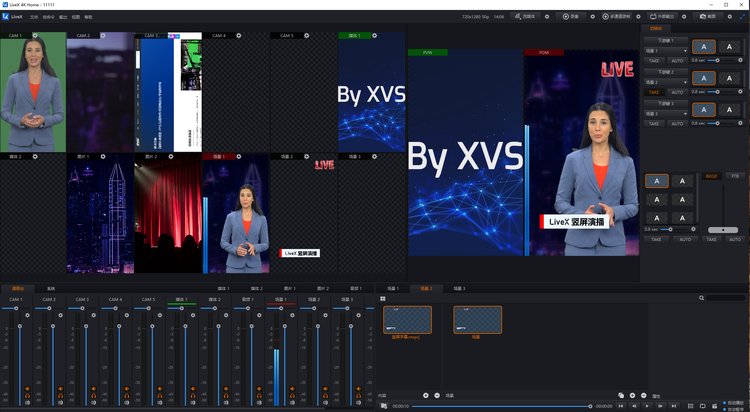Image resolution: width=750 pixels, height=412 pixels.
Task: Toggle fullscreen with the top-right expand icon
Action: pyautogui.click(x=740, y=17)
